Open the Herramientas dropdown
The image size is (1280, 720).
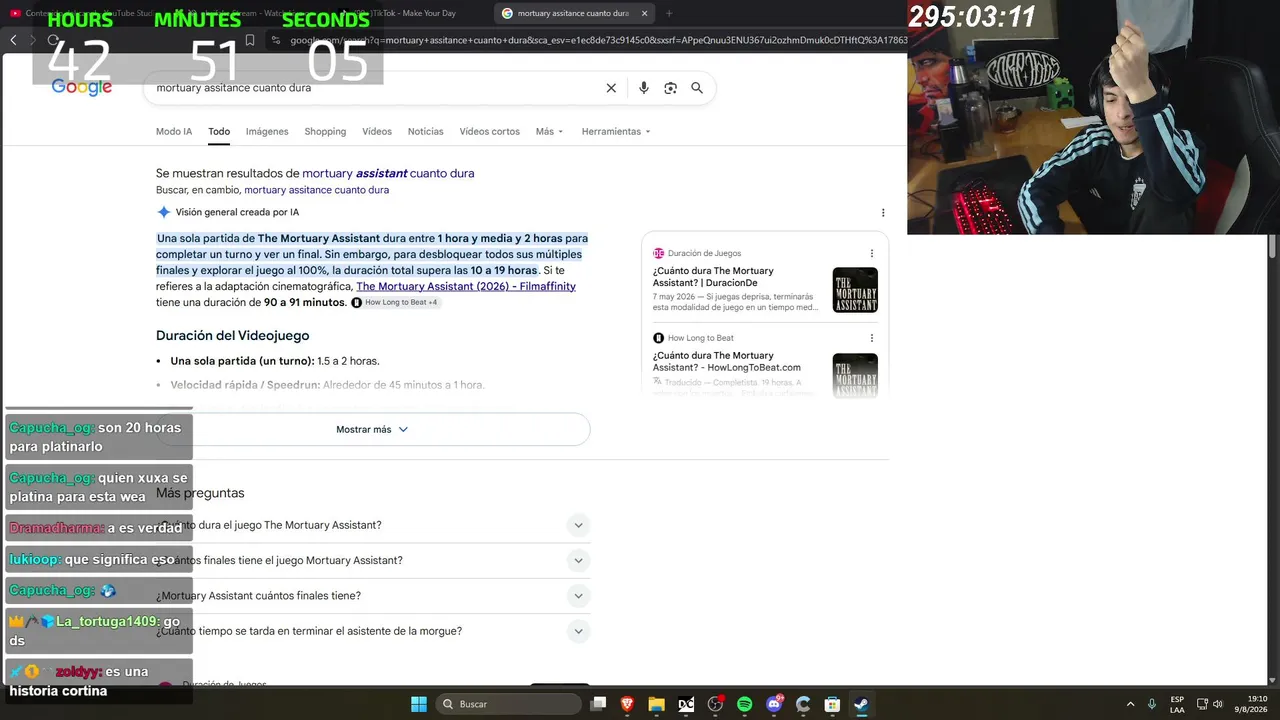616,131
